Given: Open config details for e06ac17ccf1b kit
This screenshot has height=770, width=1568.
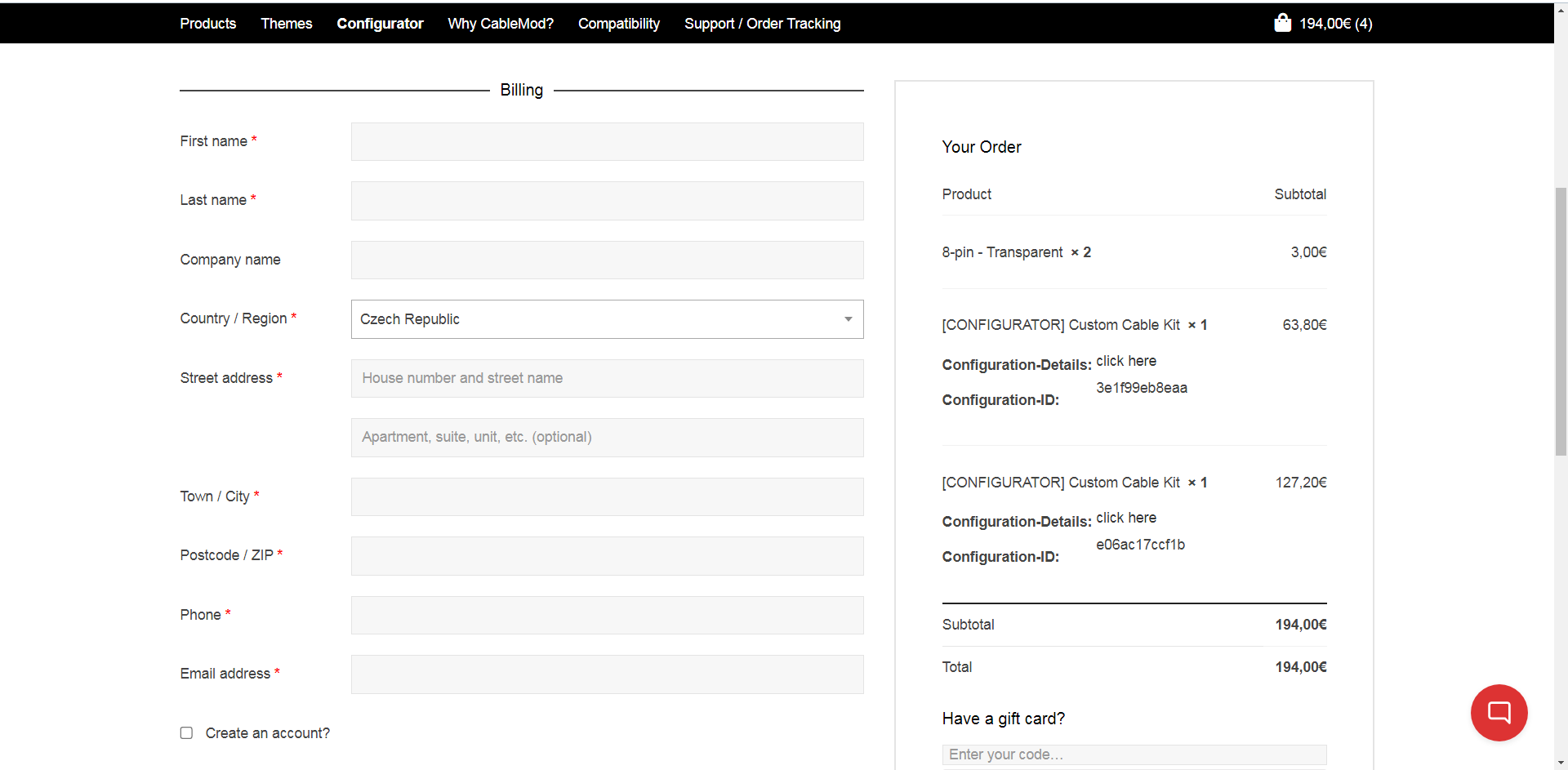Looking at the screenshot, I should point(1125,518).
